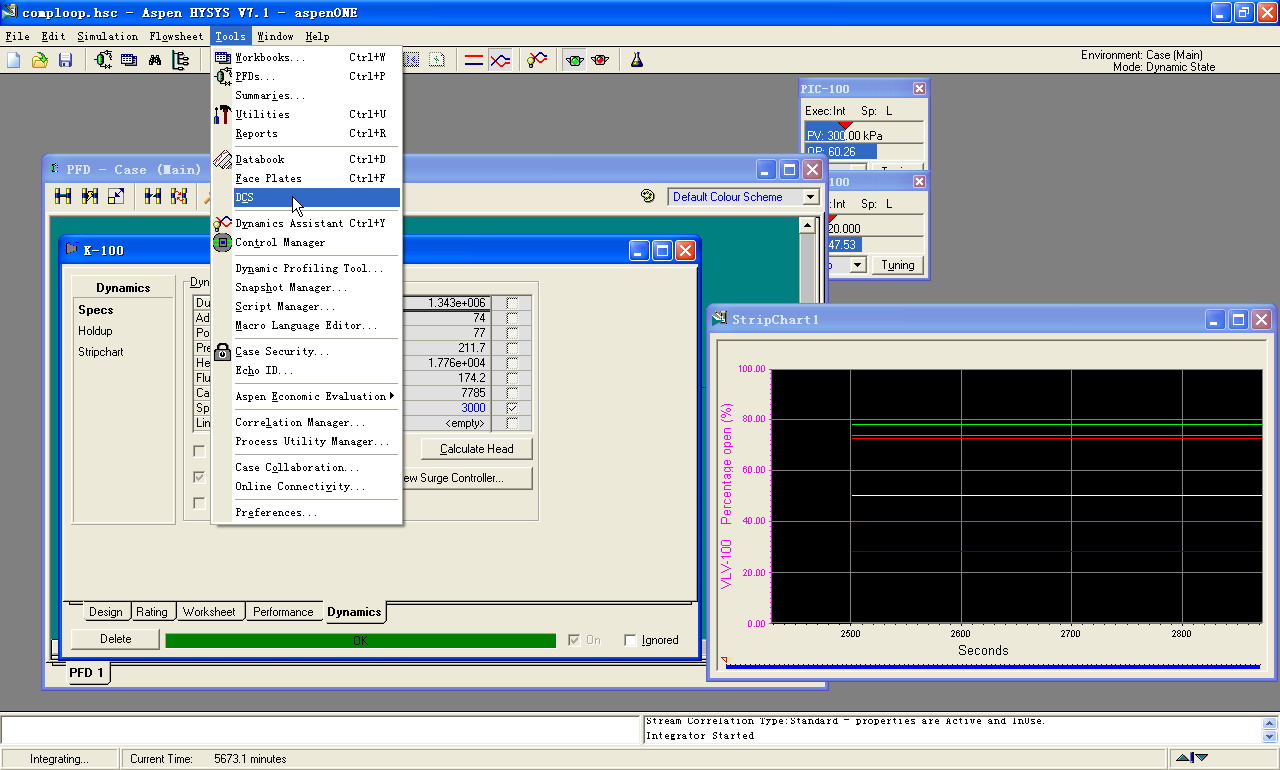
Task: Click the New Case toolbar icon
Action: (x=14, y=60)
